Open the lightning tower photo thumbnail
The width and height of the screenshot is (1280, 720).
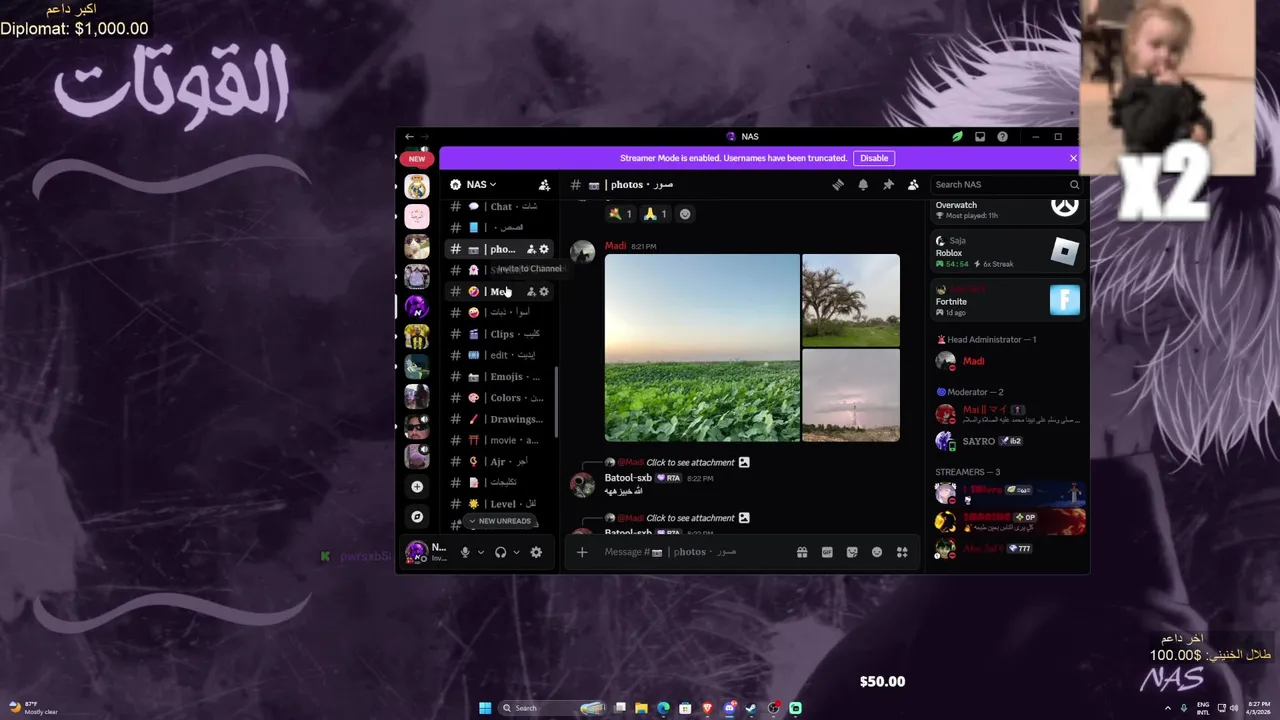click(x=851, y=395)
